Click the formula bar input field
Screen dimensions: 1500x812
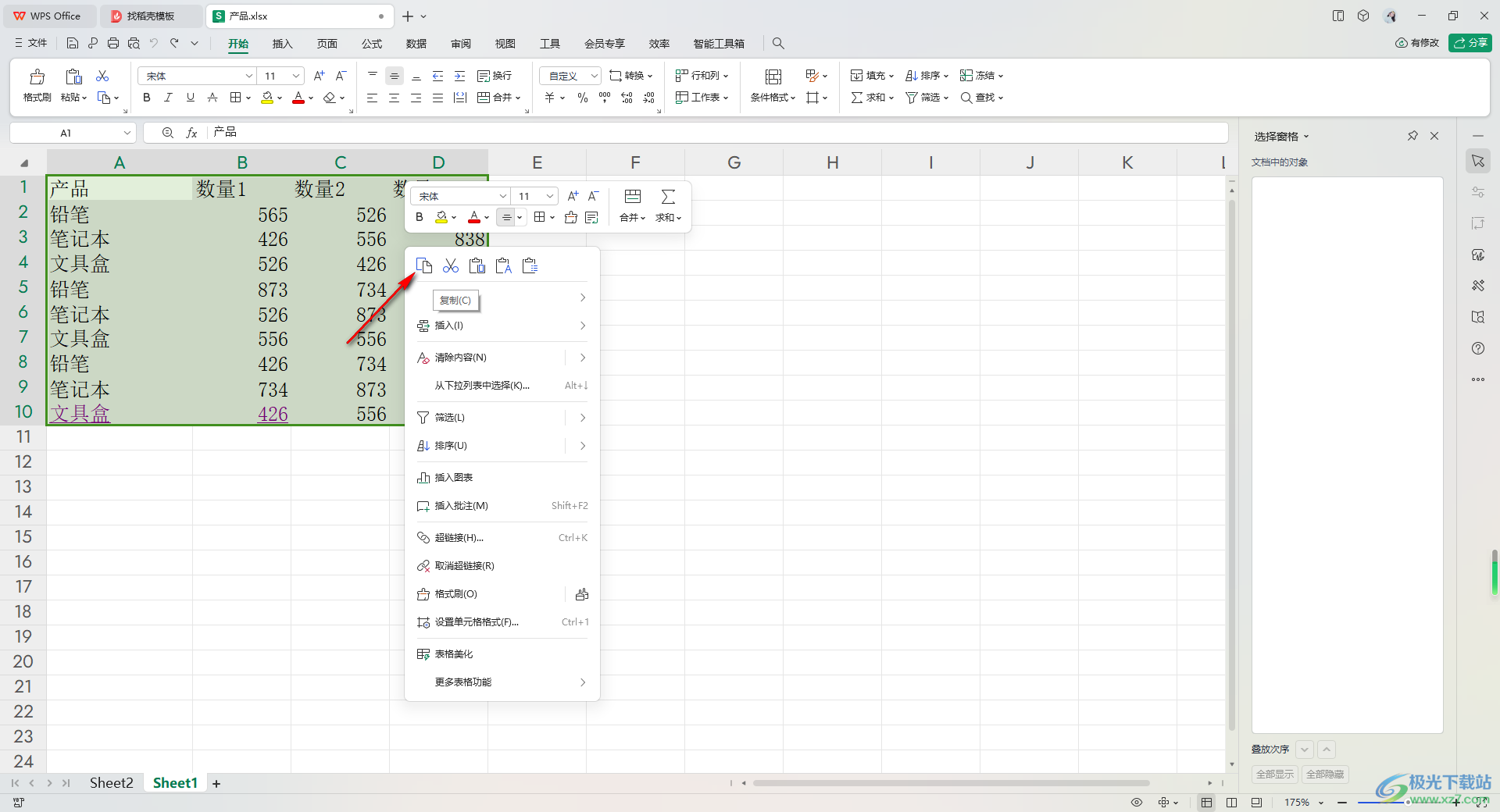coord(717,133)
